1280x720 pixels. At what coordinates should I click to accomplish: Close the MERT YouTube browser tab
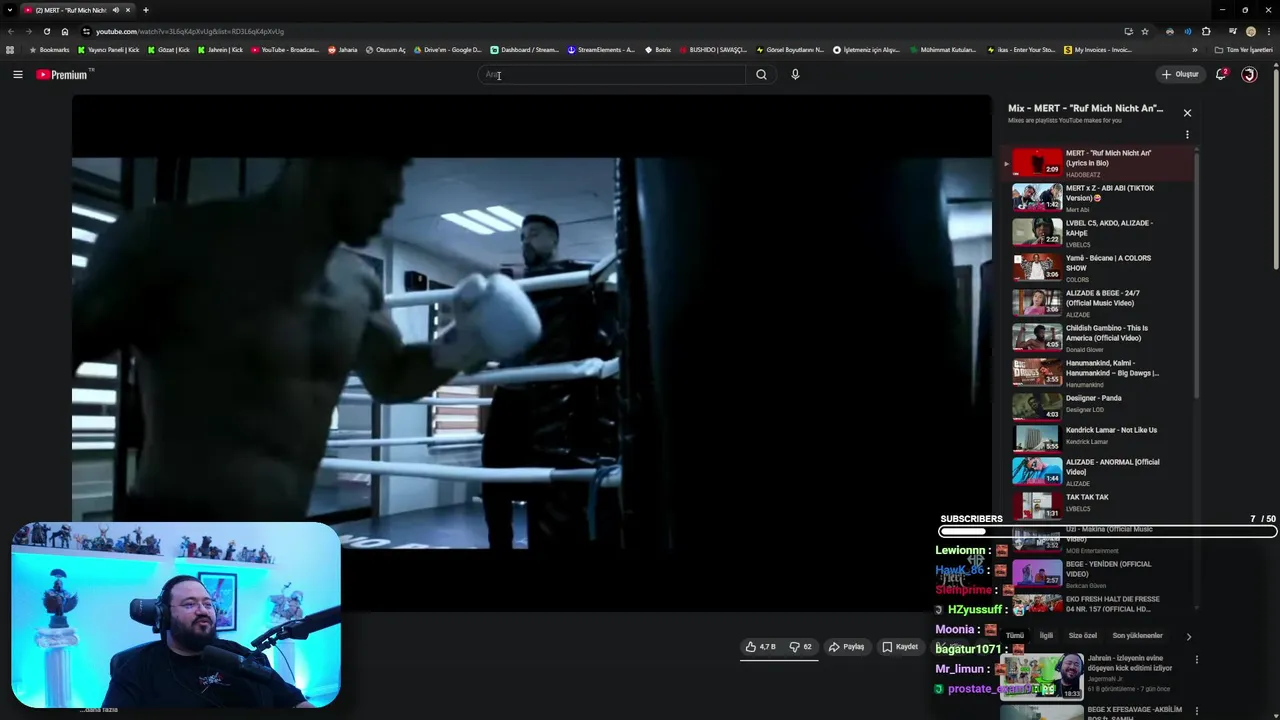[128, 10]
